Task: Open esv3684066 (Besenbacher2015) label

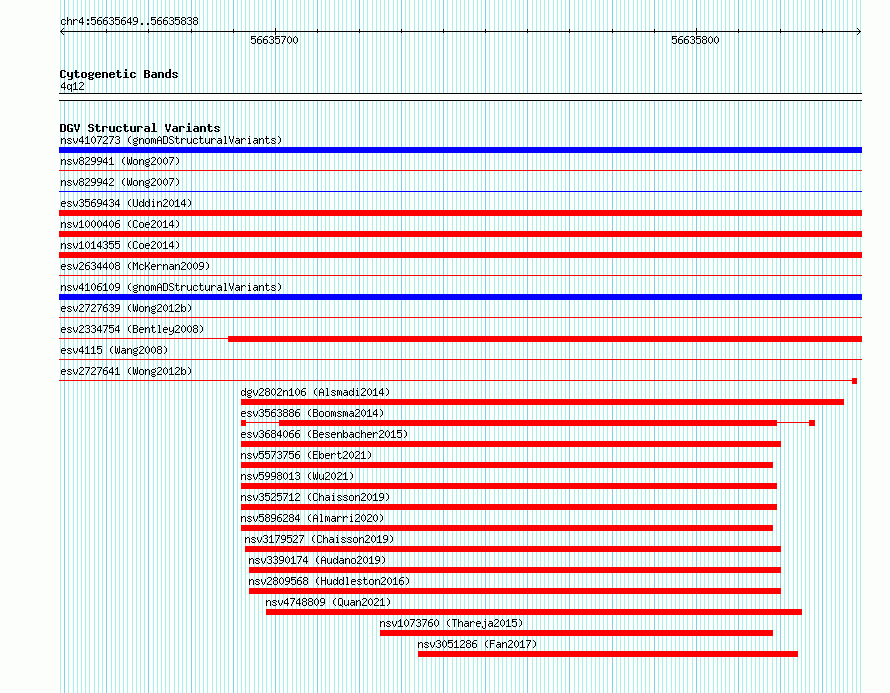Action: tap(324, 434)
